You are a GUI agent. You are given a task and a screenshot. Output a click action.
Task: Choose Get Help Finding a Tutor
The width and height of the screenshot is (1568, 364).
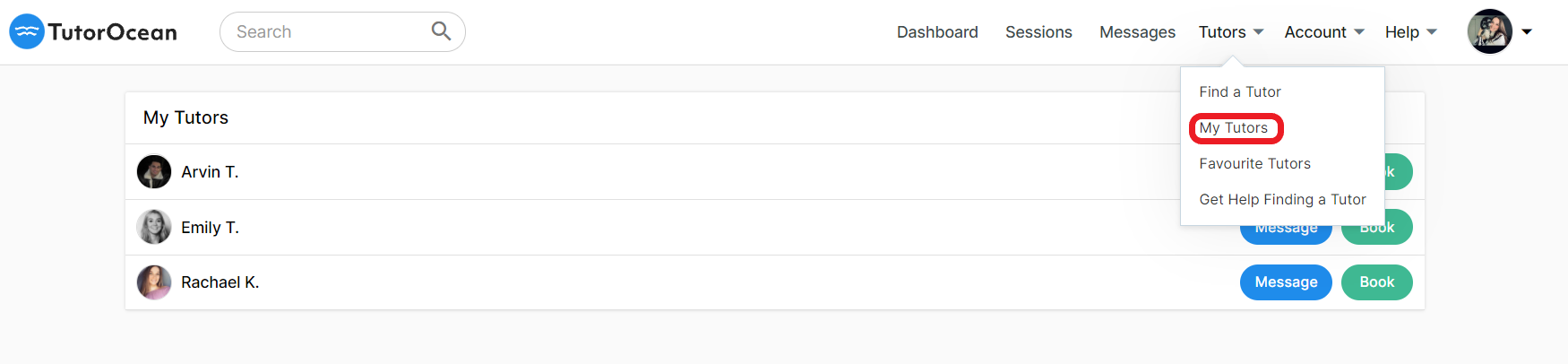[1282, 199]
